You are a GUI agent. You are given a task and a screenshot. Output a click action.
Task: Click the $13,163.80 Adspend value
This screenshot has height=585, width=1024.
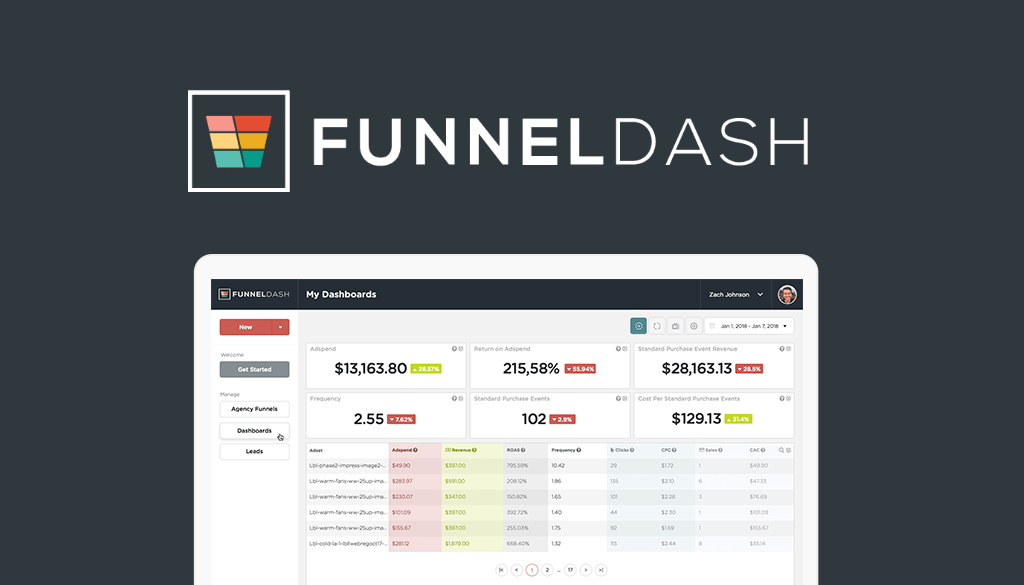[x=370, y=368]
